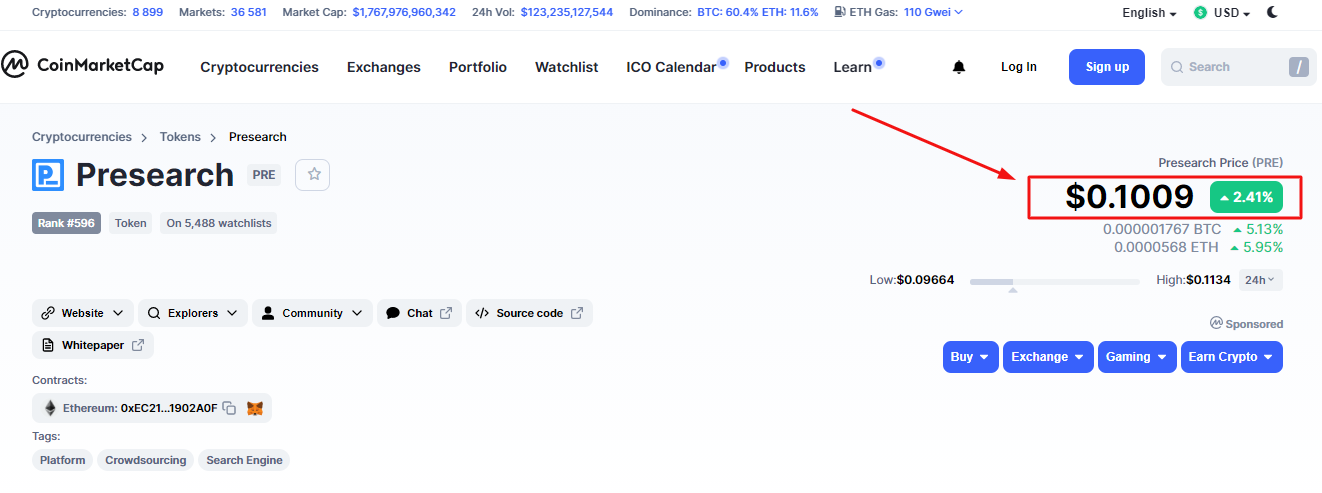Open the Earn Crypto dropdown
Image resolution: width=1322 pixels, height=493 pixels.
[1232, 357]
